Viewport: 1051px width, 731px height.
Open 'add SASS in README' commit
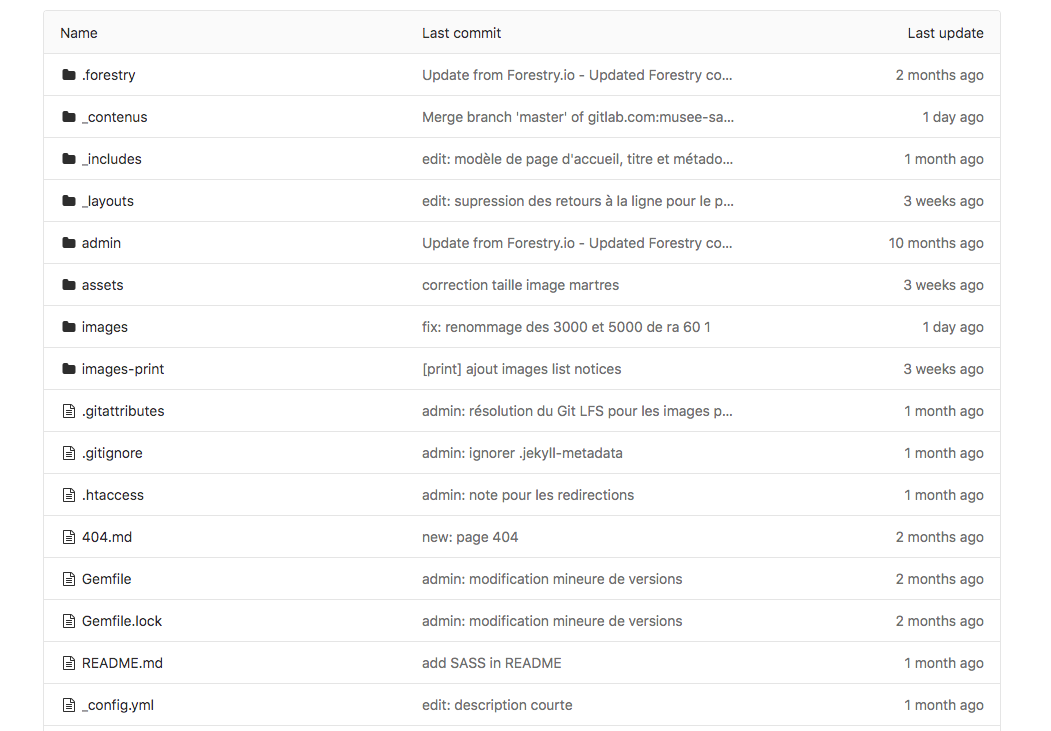pyautogui.click(x=491, y=663)
